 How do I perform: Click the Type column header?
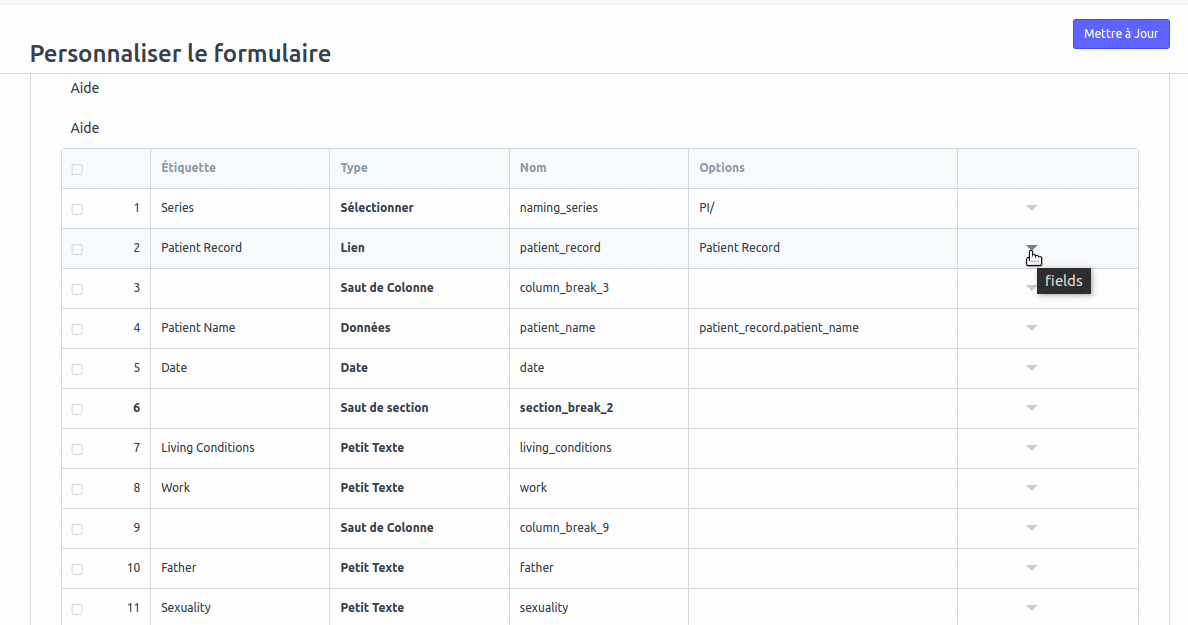tap(352, 167)
